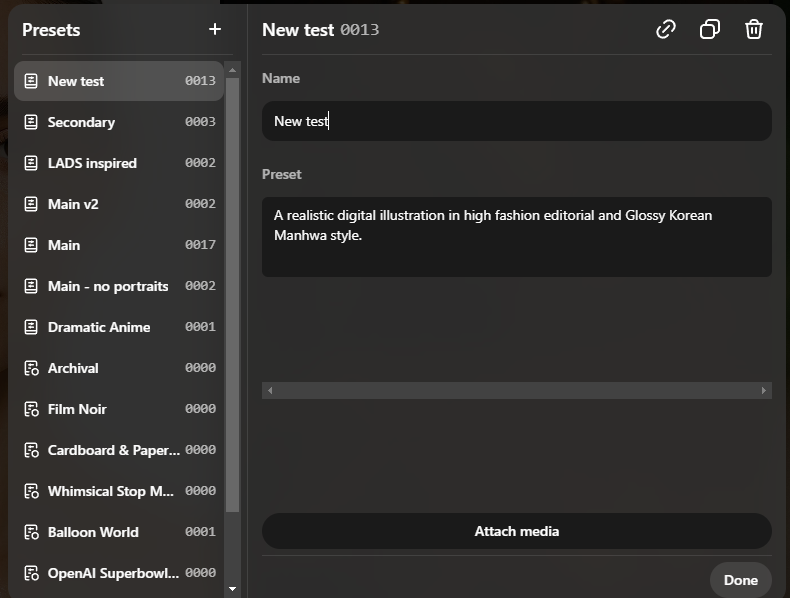
Task: Click the preset list scroll-up arrow
Action: click(232, 70)
